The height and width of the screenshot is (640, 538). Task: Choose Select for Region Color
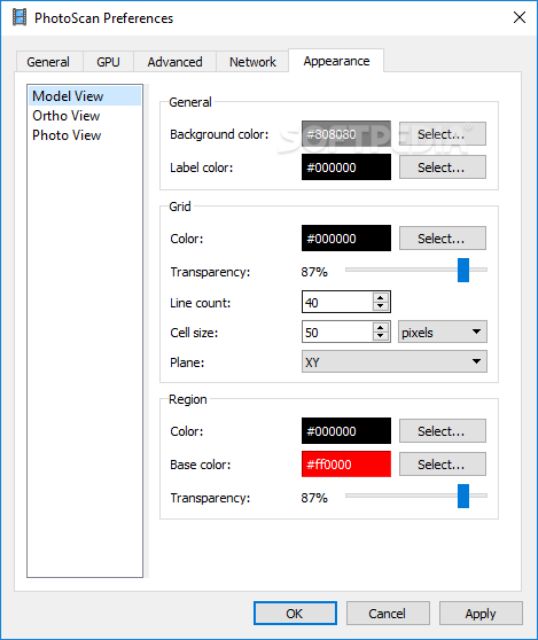pyautogui.click(x=442, y=431)
